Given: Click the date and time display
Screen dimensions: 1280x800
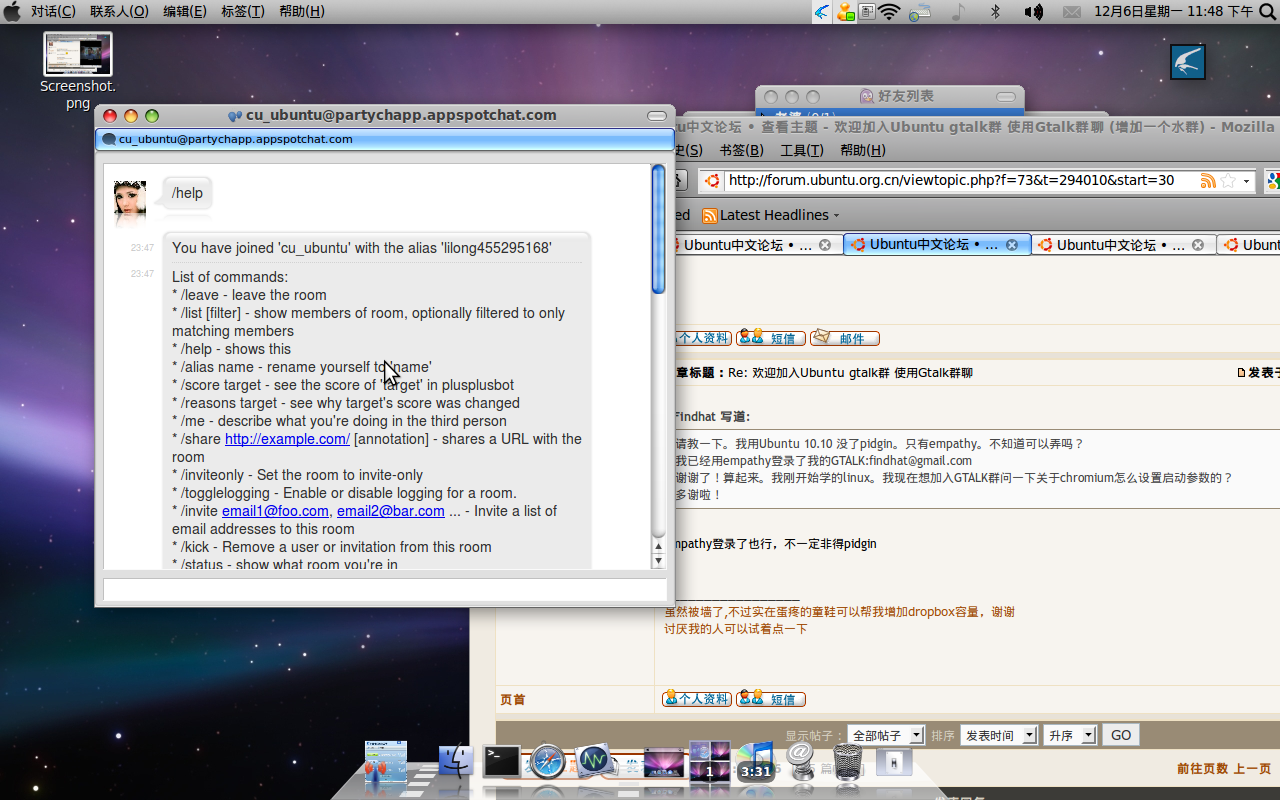Looking at the screenshot, I should [x=1173, y=11].
